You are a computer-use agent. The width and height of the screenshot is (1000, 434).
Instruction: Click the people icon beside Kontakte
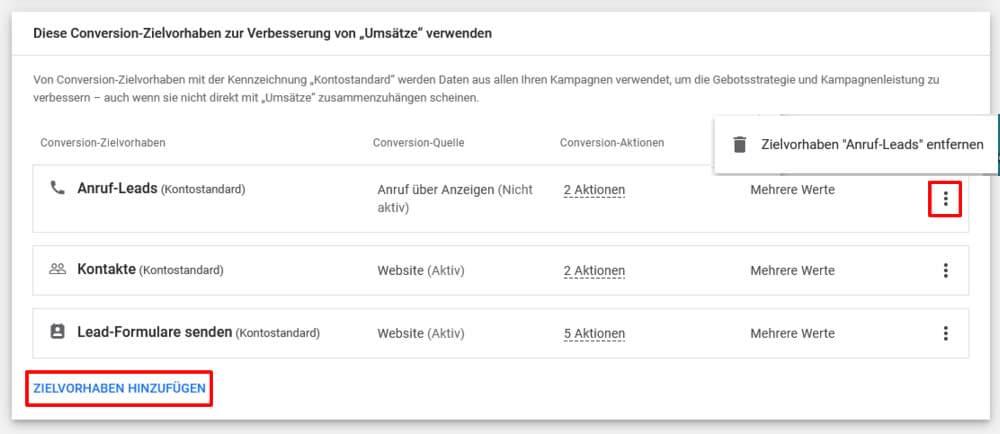coord(57,269)
